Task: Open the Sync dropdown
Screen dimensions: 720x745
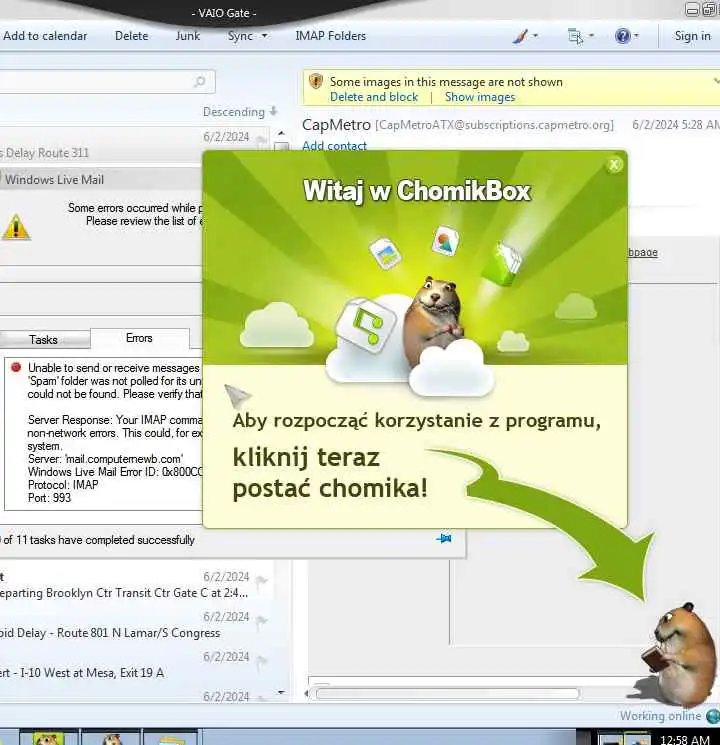Action: pos(247,36)
